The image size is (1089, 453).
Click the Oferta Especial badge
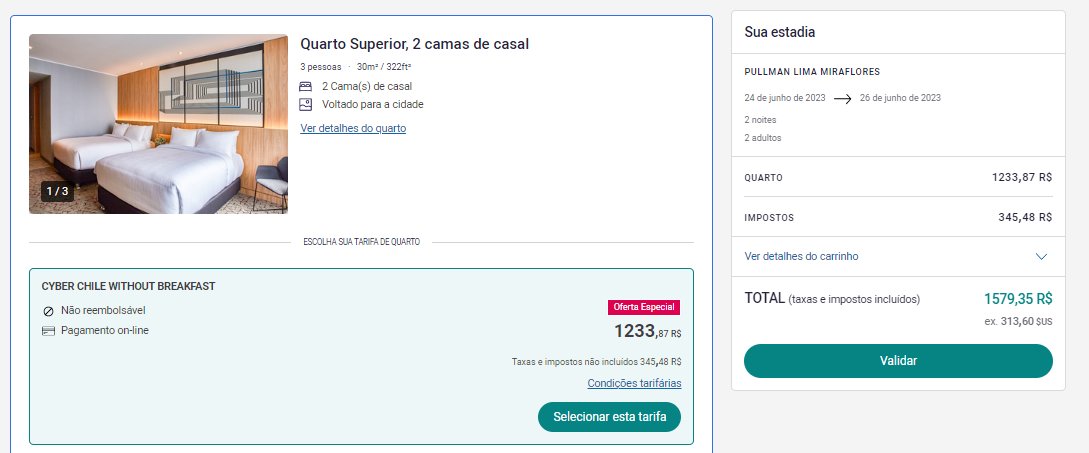pos(644,307)
